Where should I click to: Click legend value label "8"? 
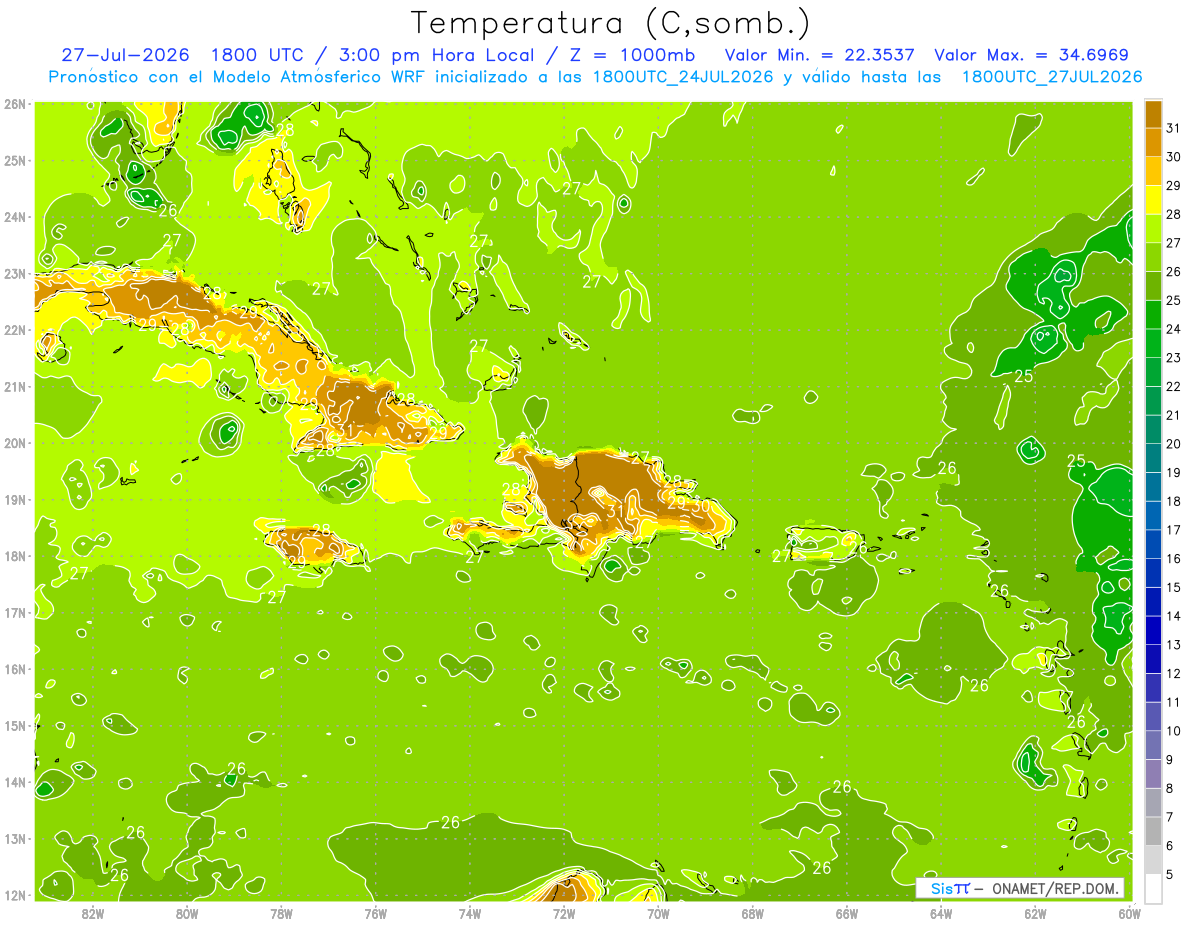coord(1170,789)
